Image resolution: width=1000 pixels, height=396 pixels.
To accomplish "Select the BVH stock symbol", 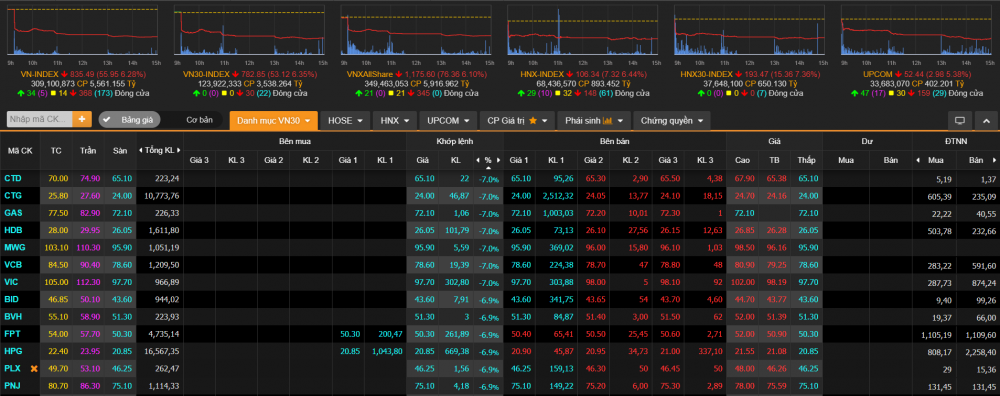I will coord(13,316).
